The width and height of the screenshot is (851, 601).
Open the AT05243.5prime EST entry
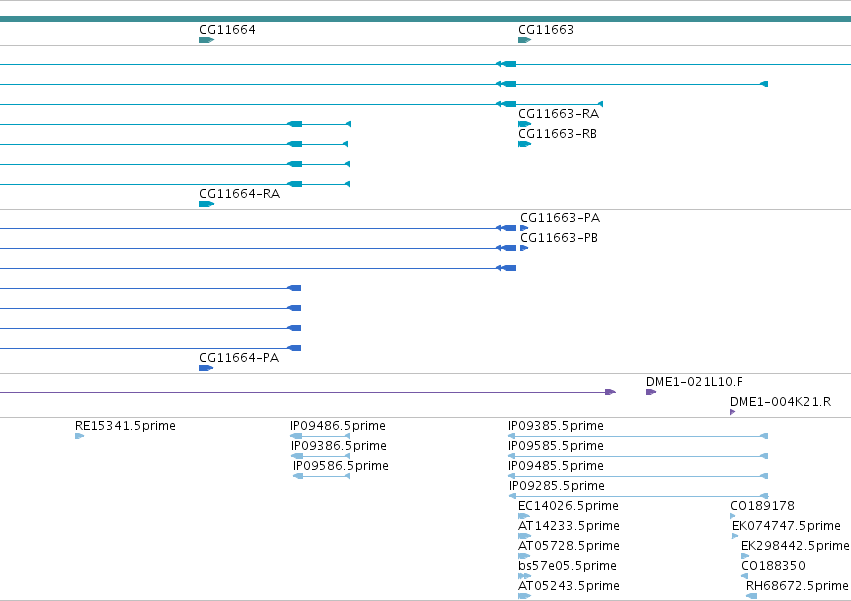(x=569, y=586)
